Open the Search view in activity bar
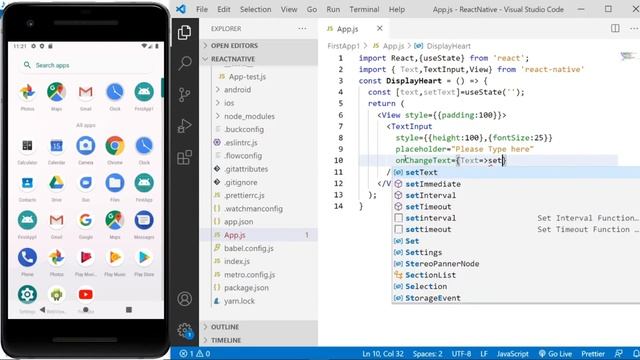640x360 pixels. (x=184, y=63)
